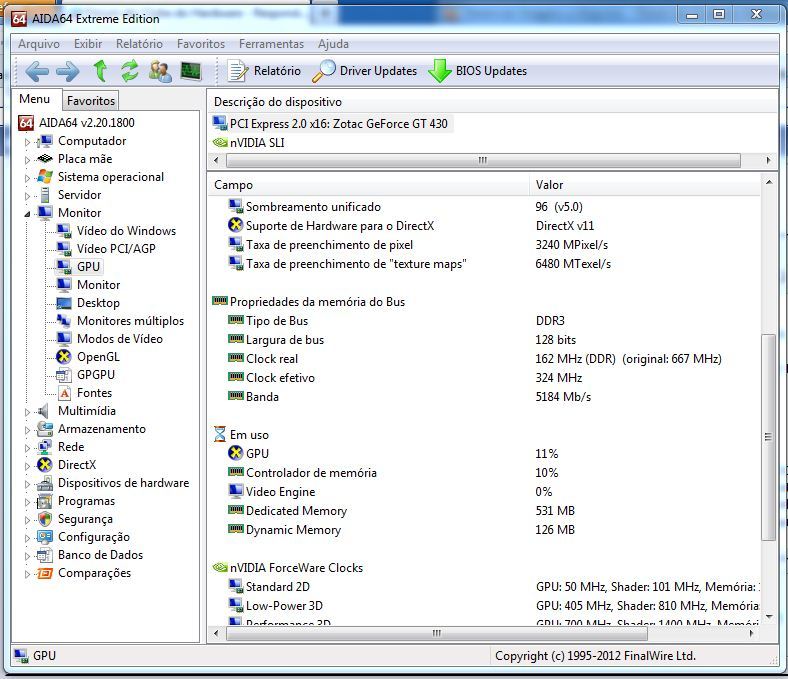Open the Ferramentas menu

[271, 44]
